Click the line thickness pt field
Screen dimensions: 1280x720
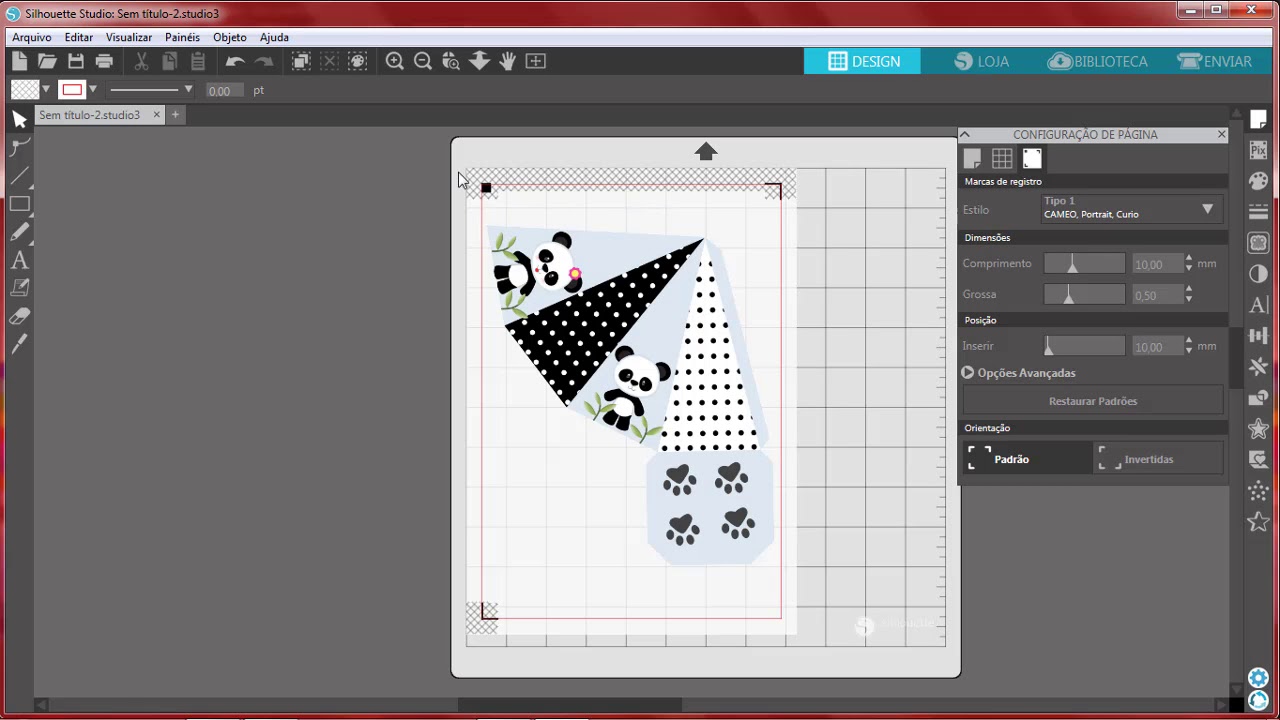224,90
